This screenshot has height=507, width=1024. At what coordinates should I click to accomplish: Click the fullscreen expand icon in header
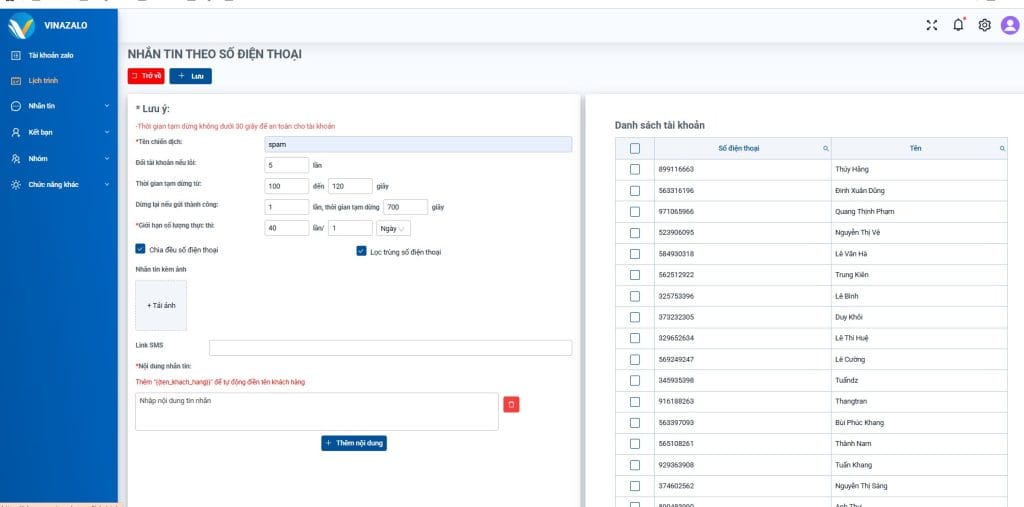pos(932,25)
